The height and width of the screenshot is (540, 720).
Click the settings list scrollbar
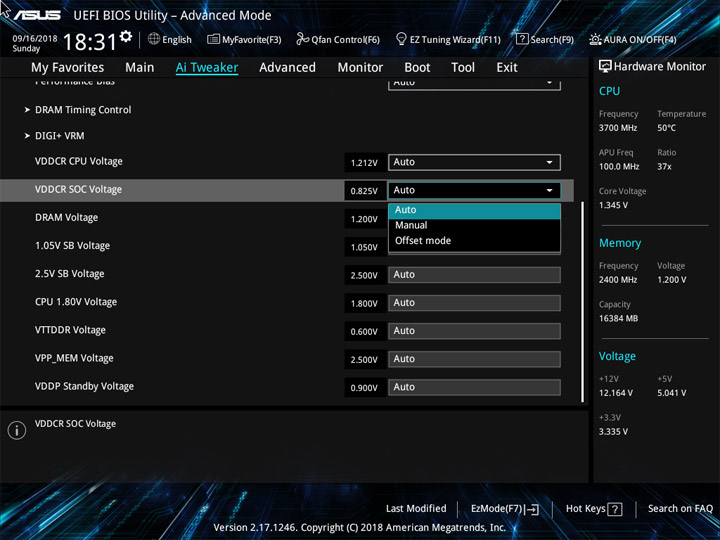click(582, 302)
